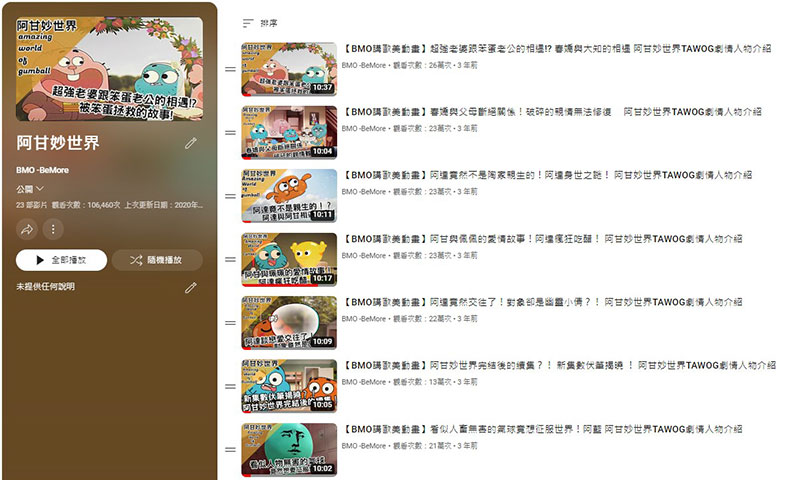
Task: Open BMO -BeMore channel name under second video
Action: (364, 129)
